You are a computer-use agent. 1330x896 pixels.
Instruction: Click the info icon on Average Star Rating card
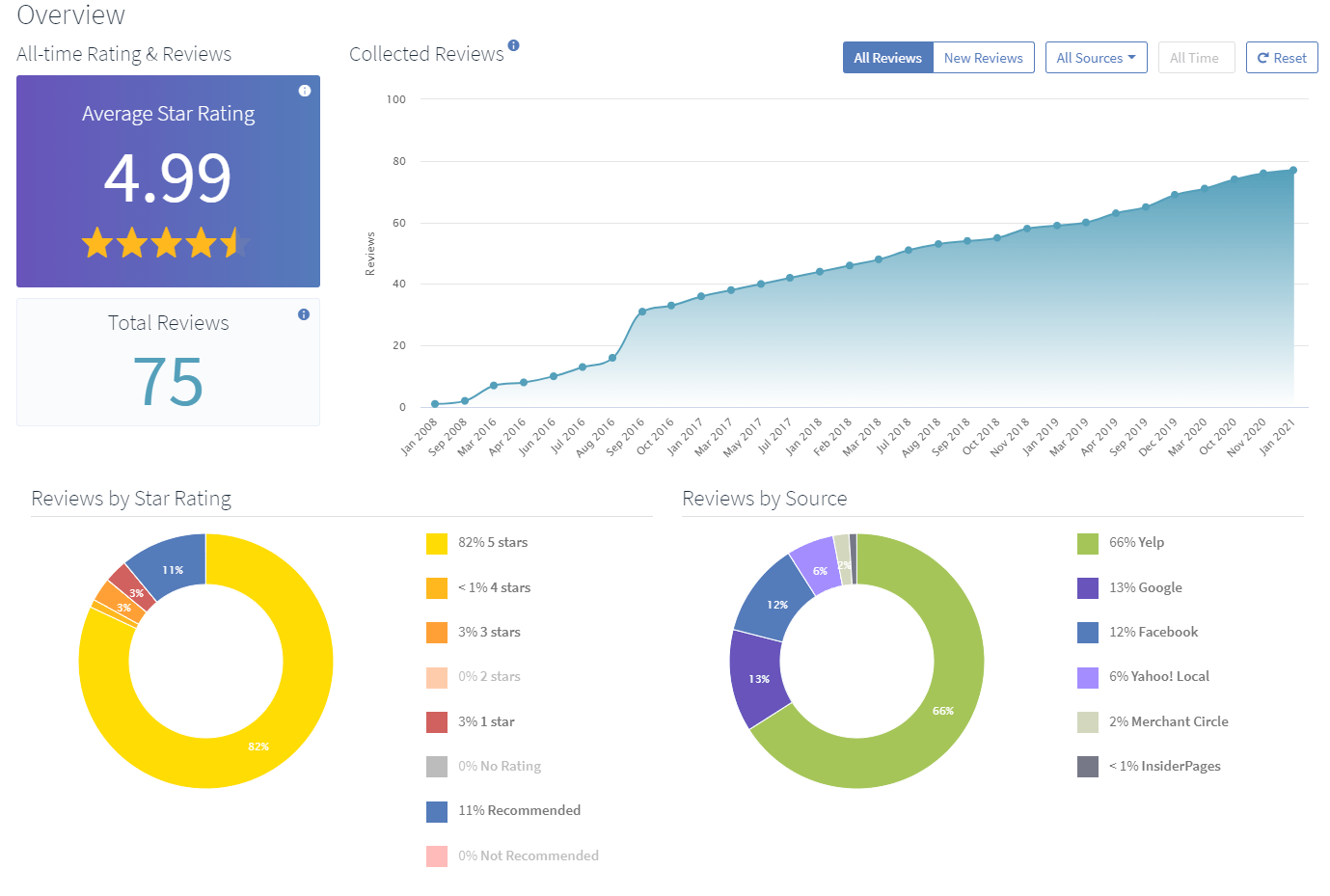coord(305,91)
